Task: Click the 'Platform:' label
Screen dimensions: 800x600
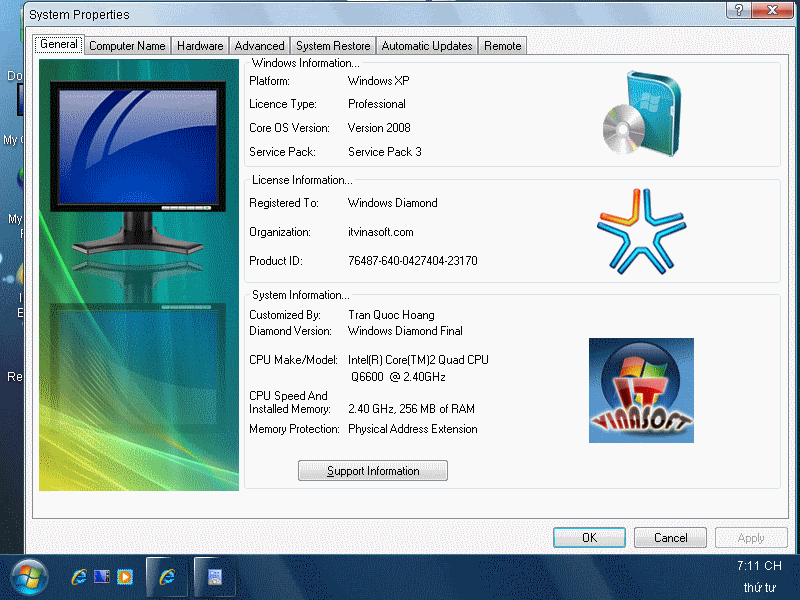Action: pos(269,81)
